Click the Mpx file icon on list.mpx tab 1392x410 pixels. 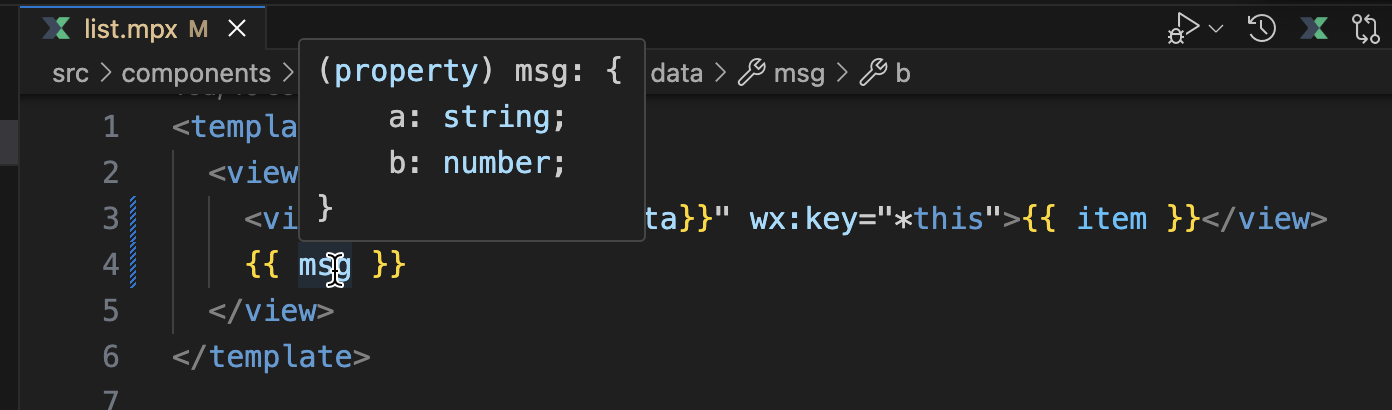(56, 29)
